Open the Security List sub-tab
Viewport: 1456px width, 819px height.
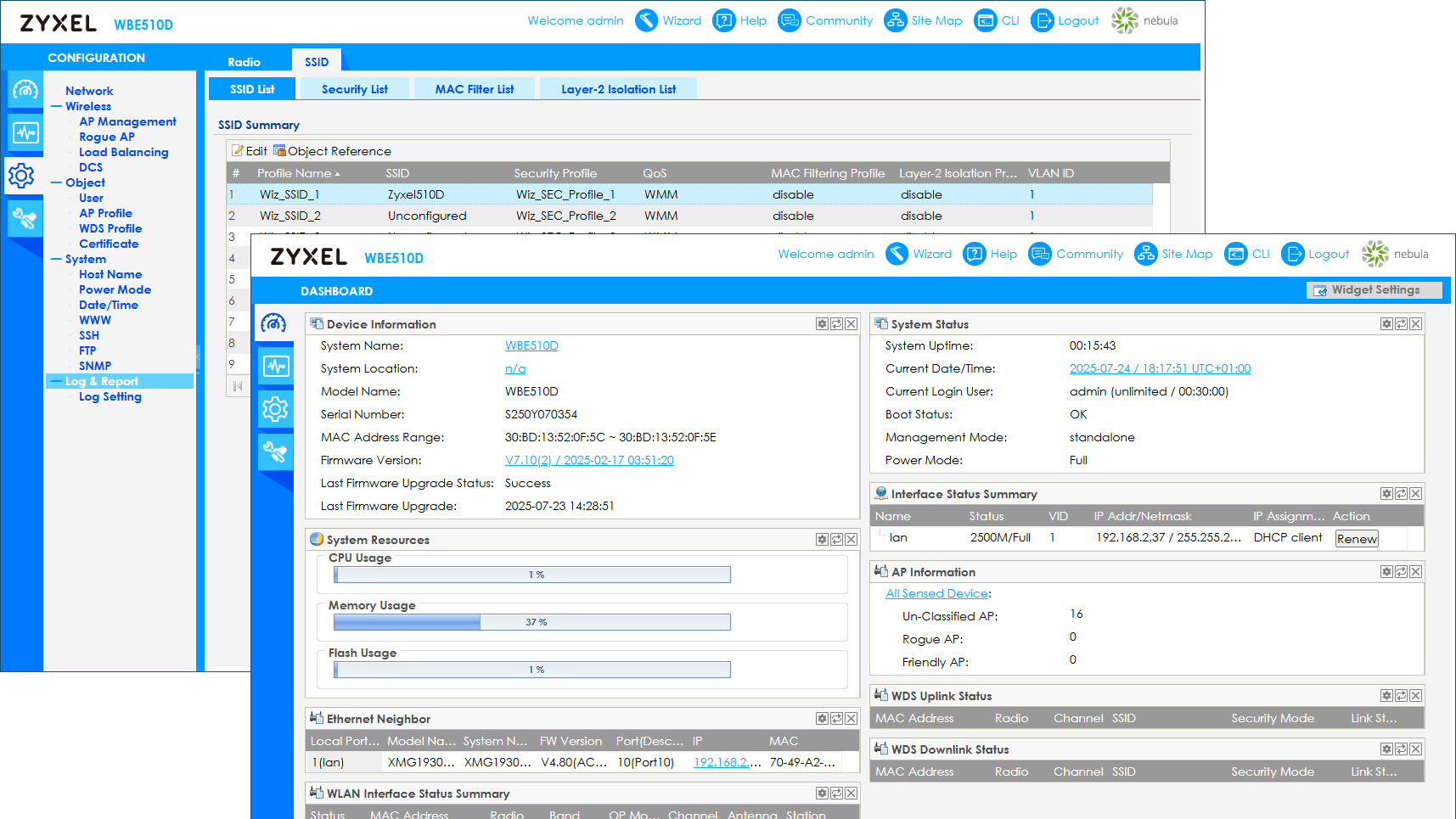pyautogui.click(x=355, y=89)
